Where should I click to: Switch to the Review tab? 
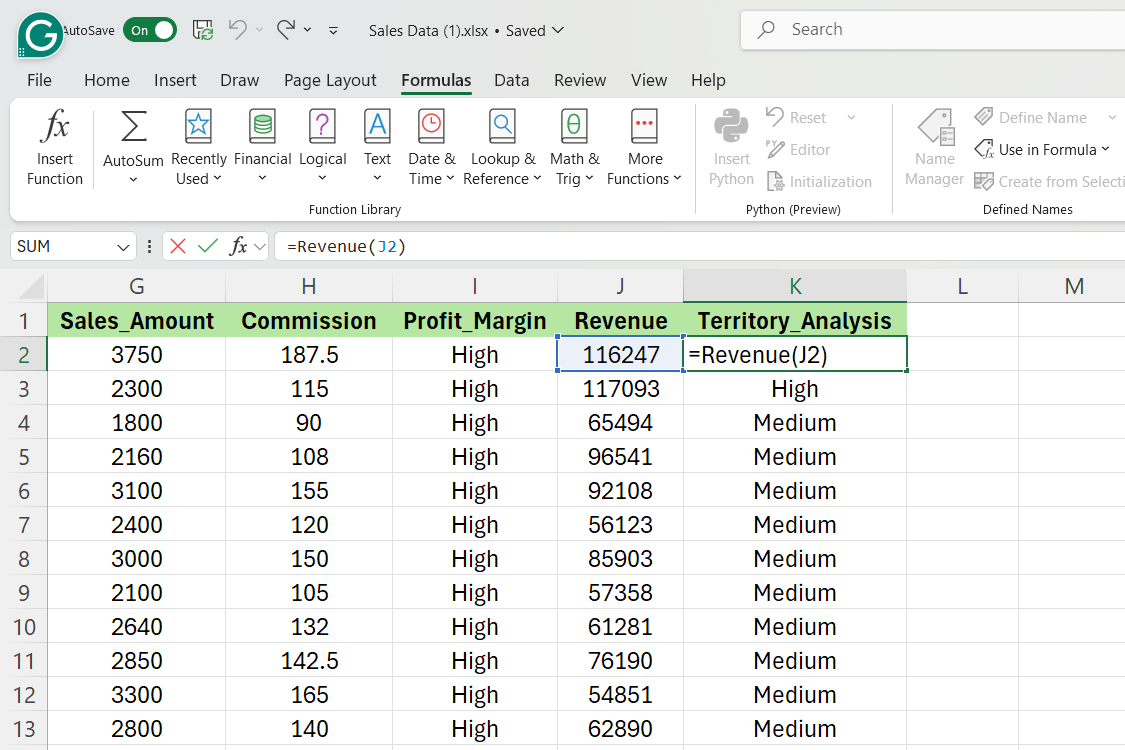[580, 80]
